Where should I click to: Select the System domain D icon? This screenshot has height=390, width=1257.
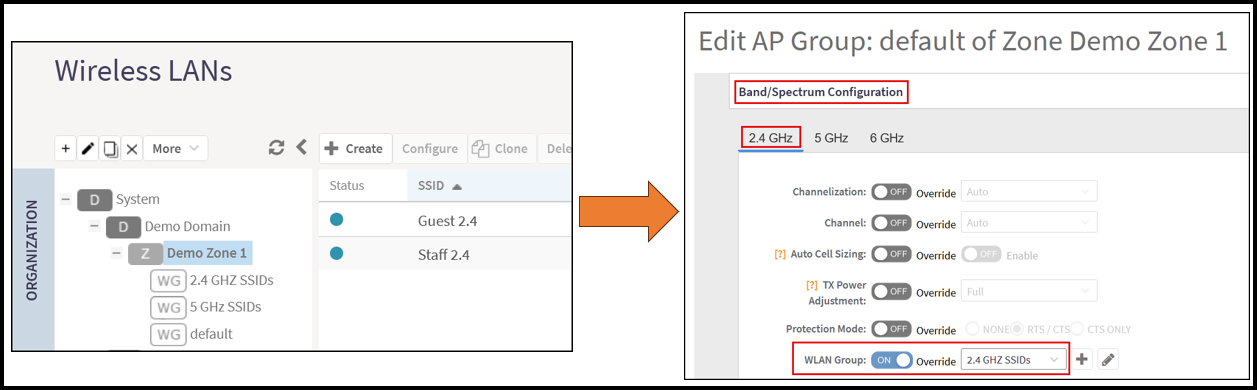[94, 200]
